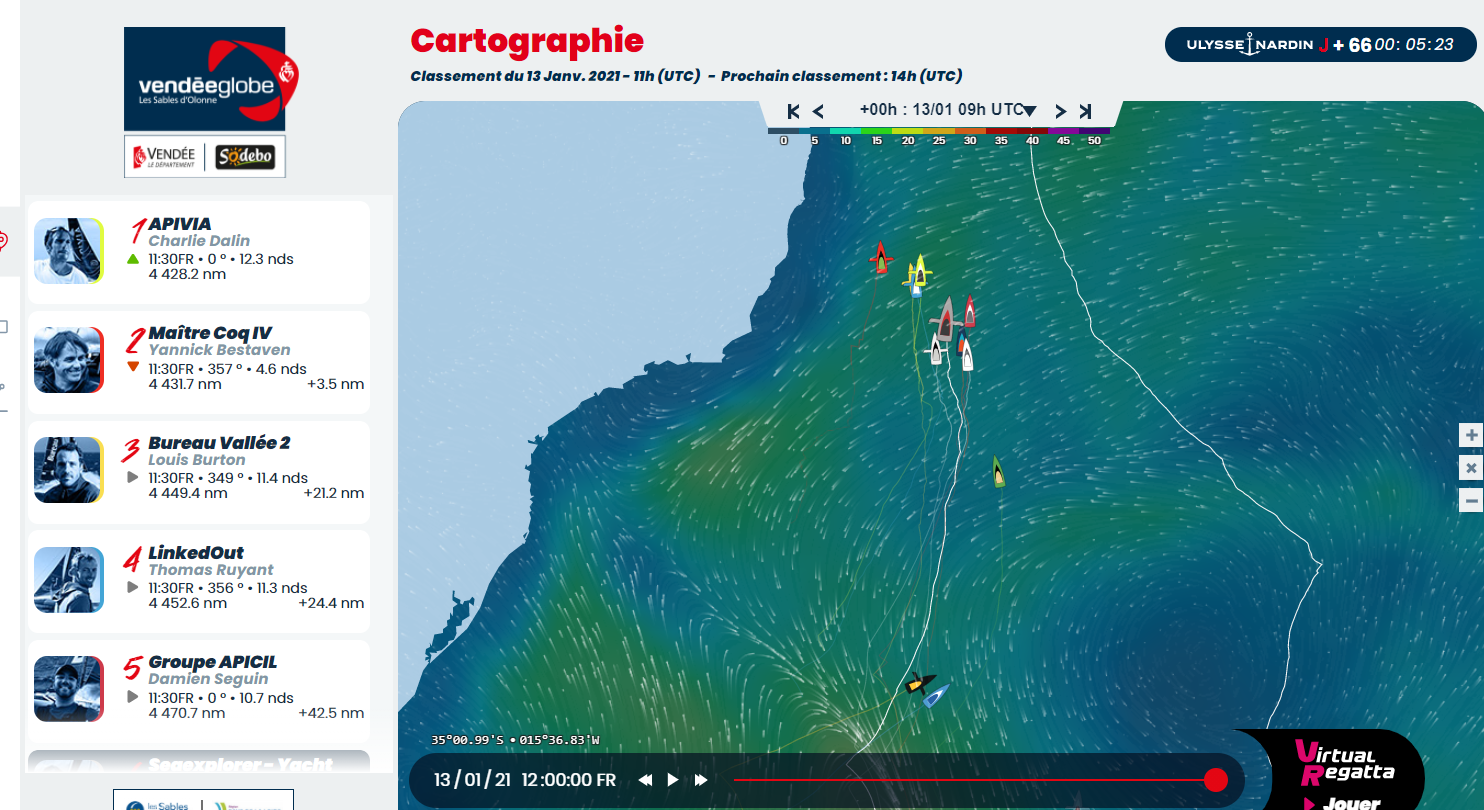Select the large grey boat on the map
Image resolution: width=1484 pixels, height=810 pixels.
(x=944, y=319)
